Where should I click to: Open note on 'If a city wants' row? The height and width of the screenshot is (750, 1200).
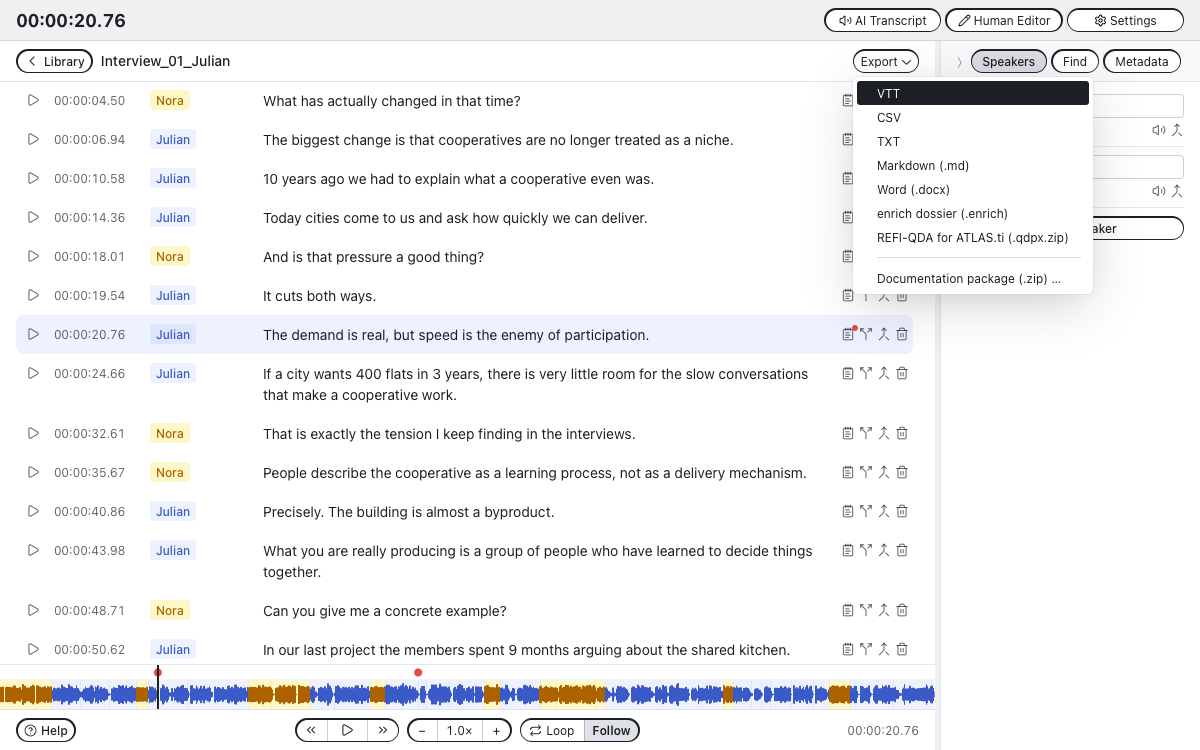click(x=848, y=373)
